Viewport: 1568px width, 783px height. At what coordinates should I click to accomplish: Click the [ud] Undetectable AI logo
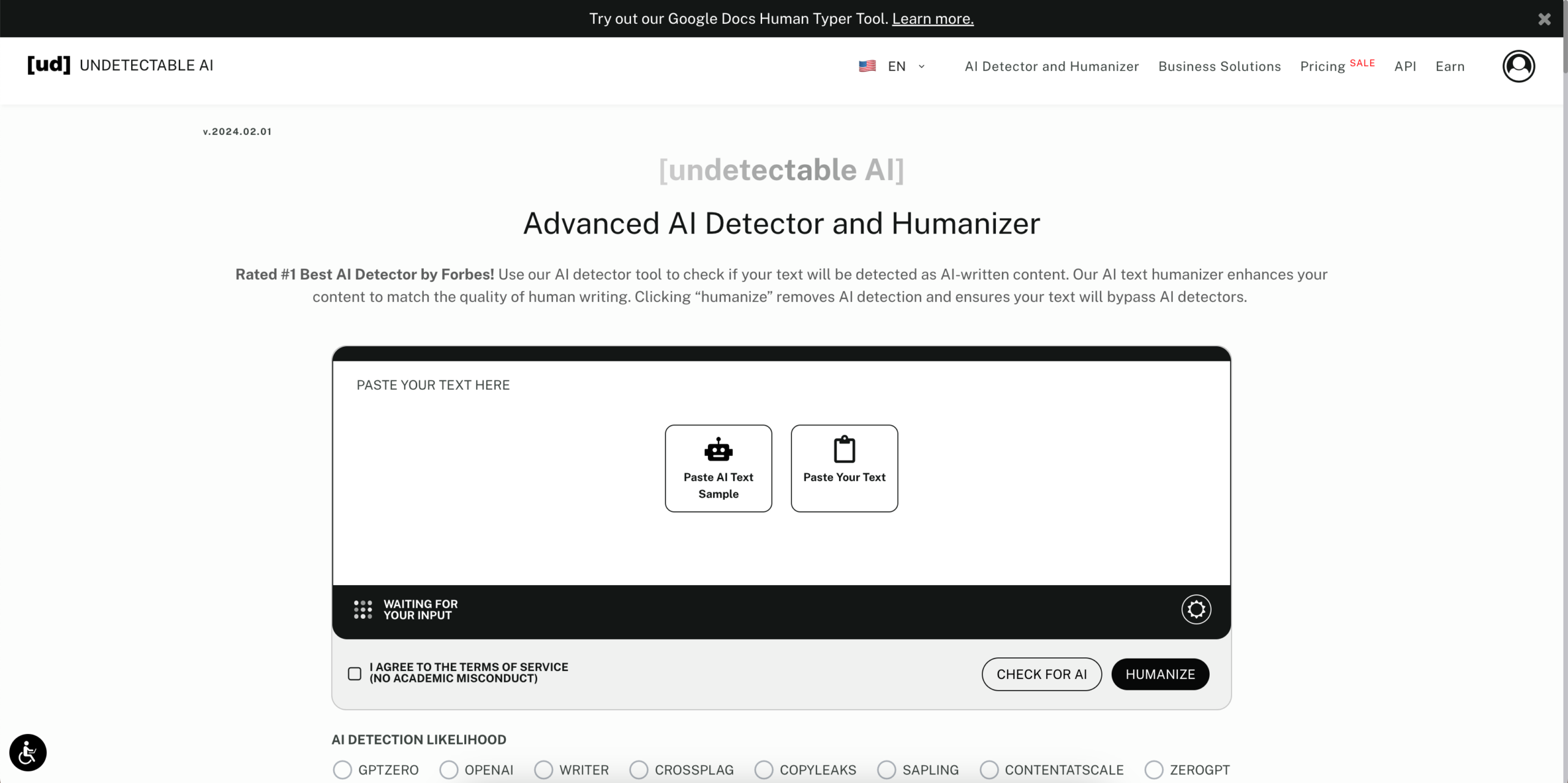[x=120, y=66]
